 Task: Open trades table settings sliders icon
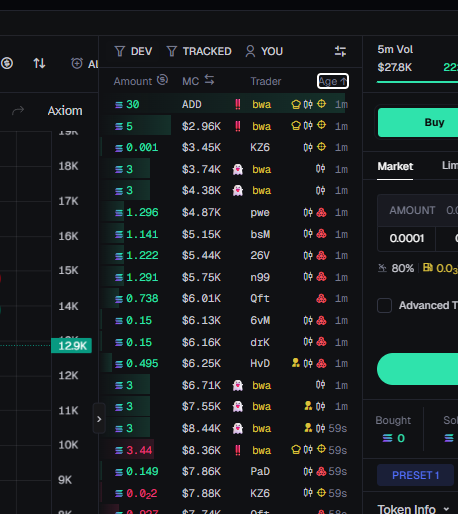click(x=340, y=51)
